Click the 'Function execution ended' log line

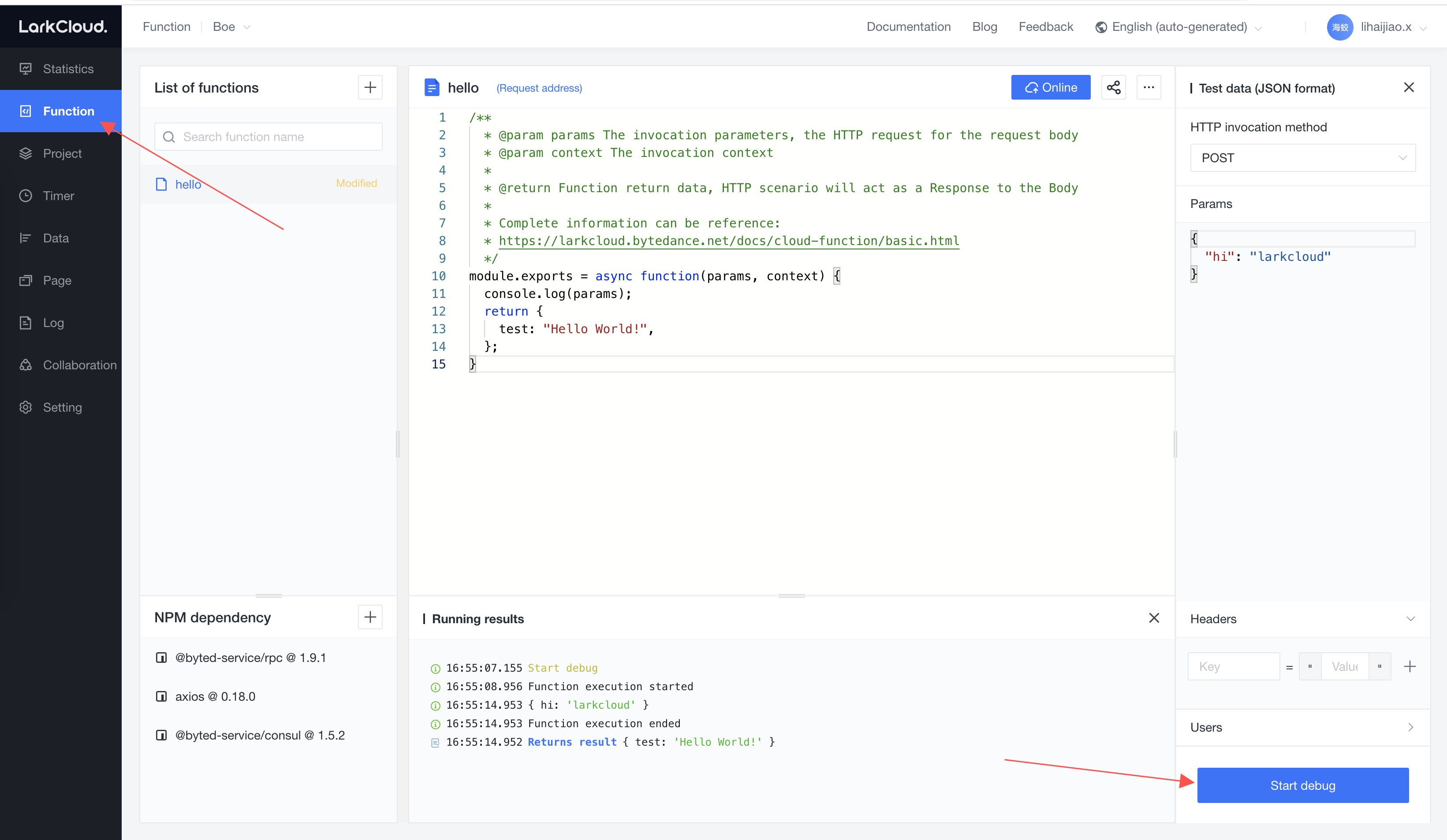(x=604, y=724)
